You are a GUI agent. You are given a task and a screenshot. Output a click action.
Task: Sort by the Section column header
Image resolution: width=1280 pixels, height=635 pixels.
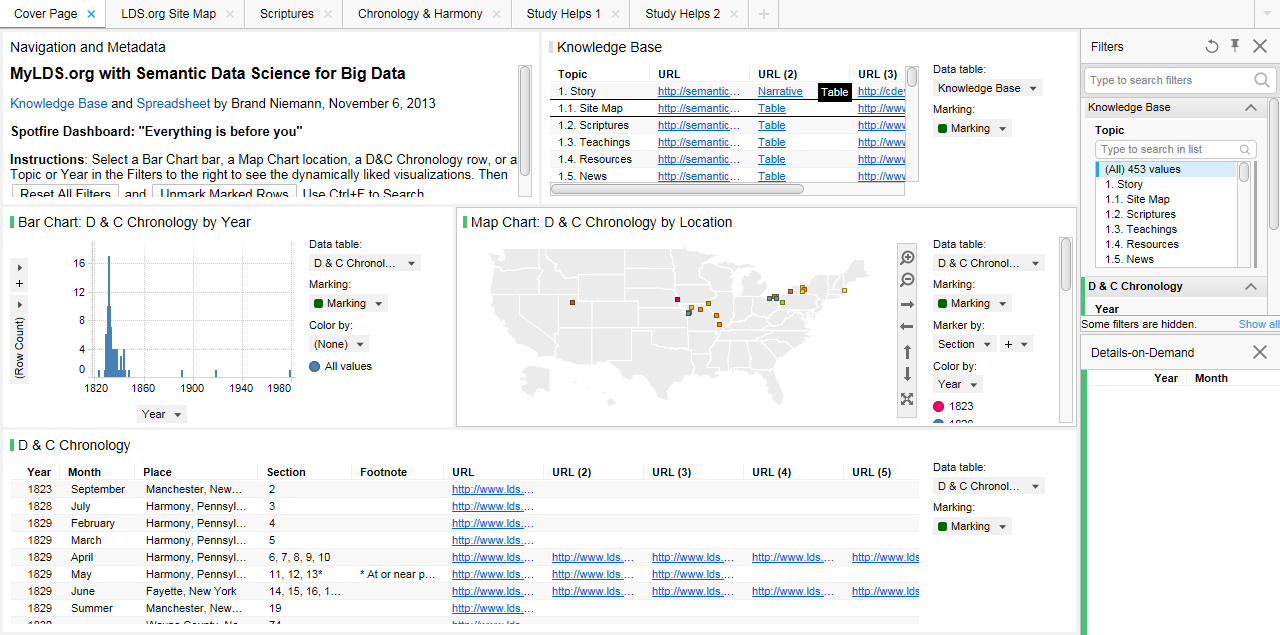287,472
